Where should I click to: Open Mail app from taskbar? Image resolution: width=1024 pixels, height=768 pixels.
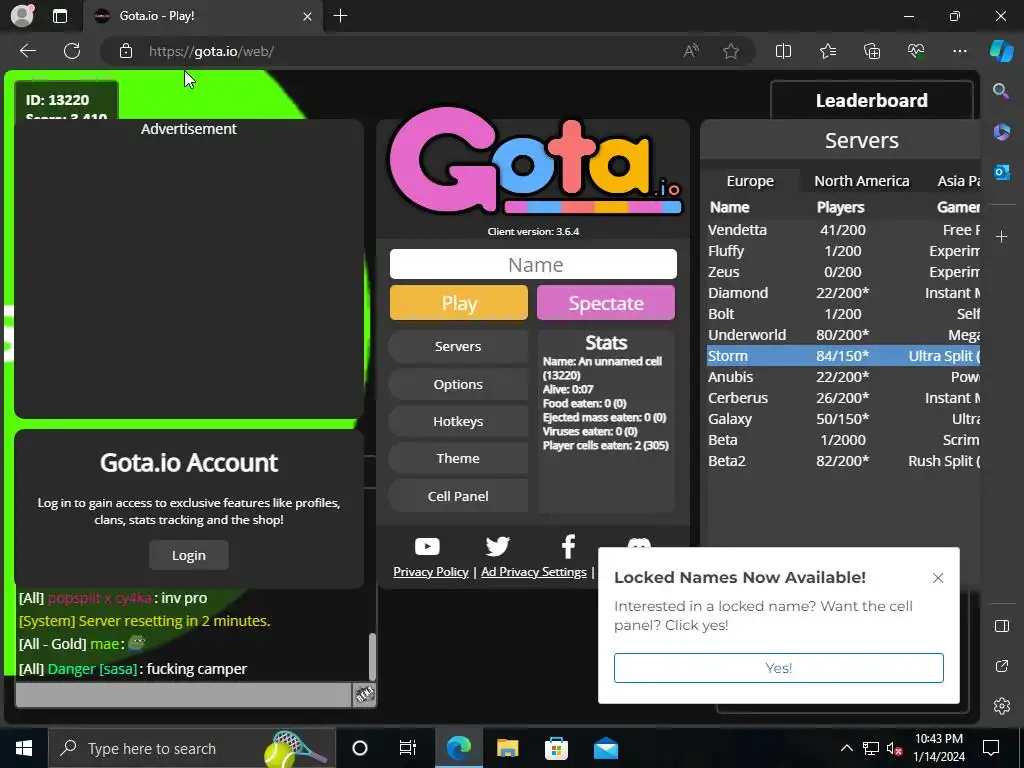point(605,748)
